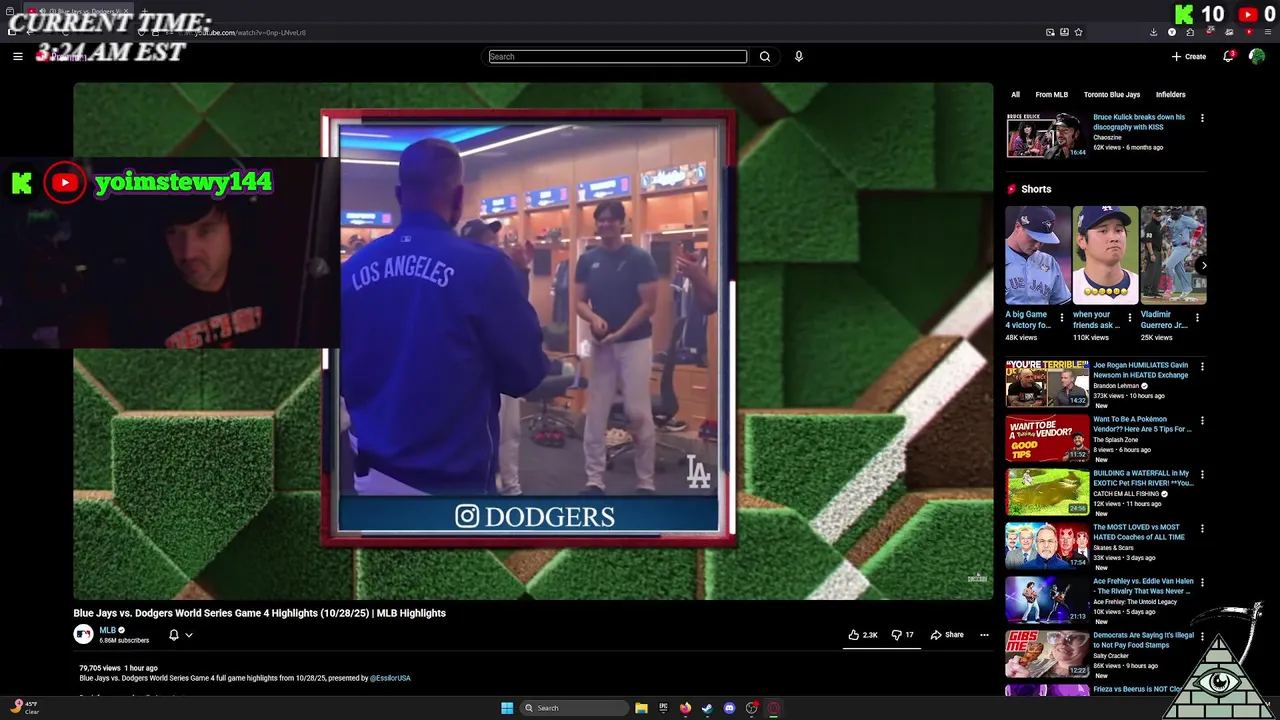Viewport: 1280px width, 720px height.
Task: Open options for MOST LOVED coaches video
Action: point(1202,529)
